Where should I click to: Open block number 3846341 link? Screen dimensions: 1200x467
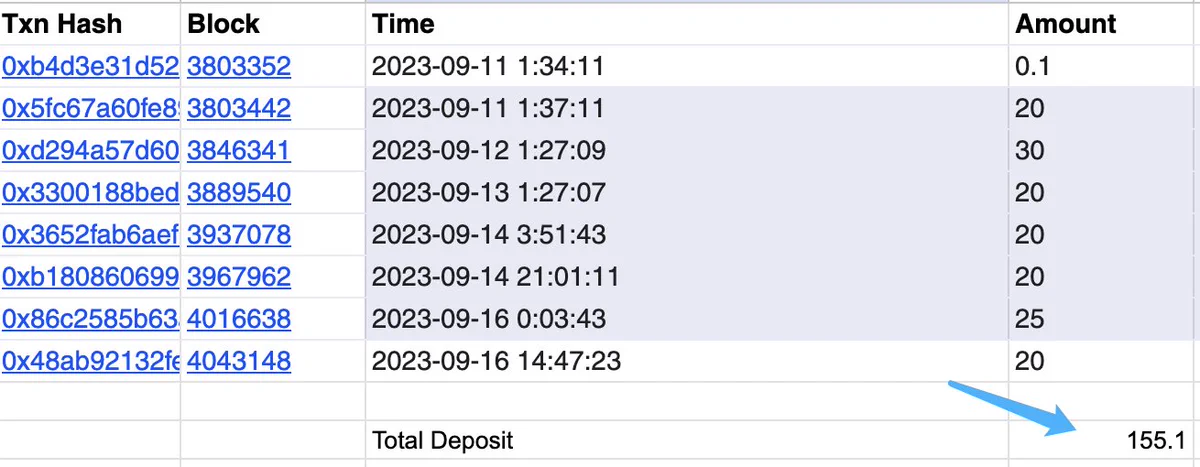[x=239, y=151]
